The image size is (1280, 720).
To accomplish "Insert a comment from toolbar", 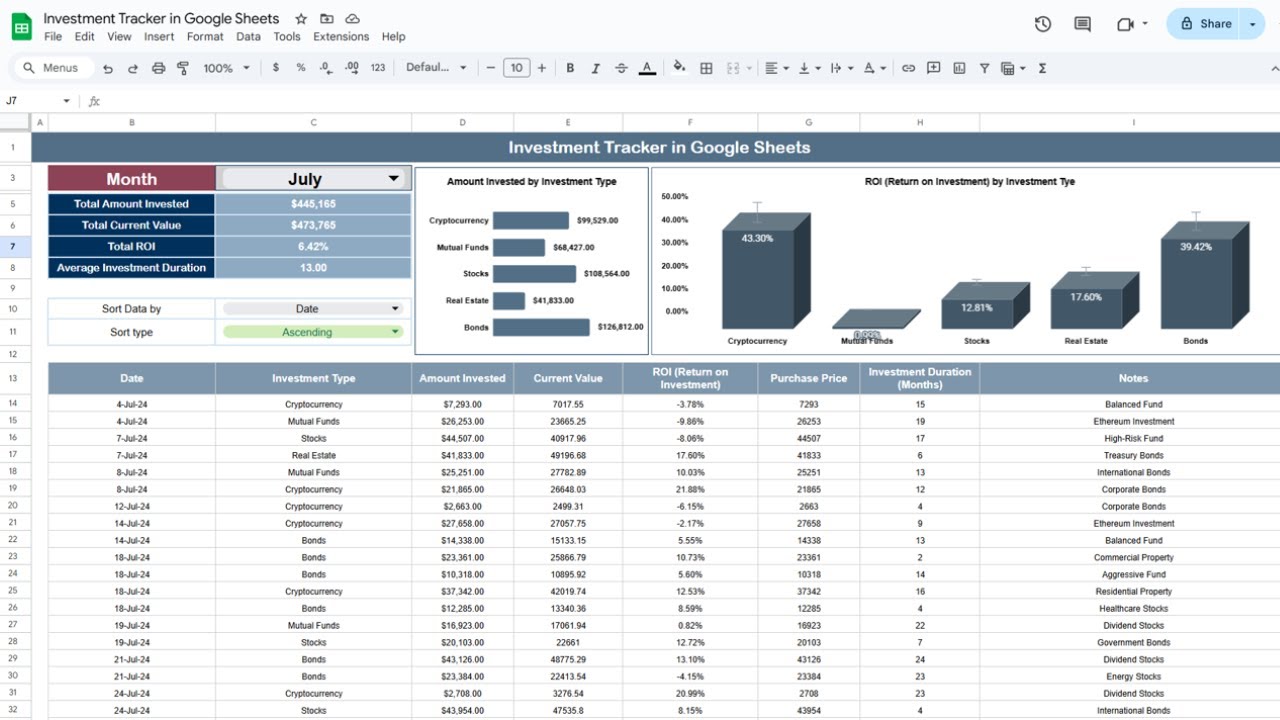I will click(934, 68).
